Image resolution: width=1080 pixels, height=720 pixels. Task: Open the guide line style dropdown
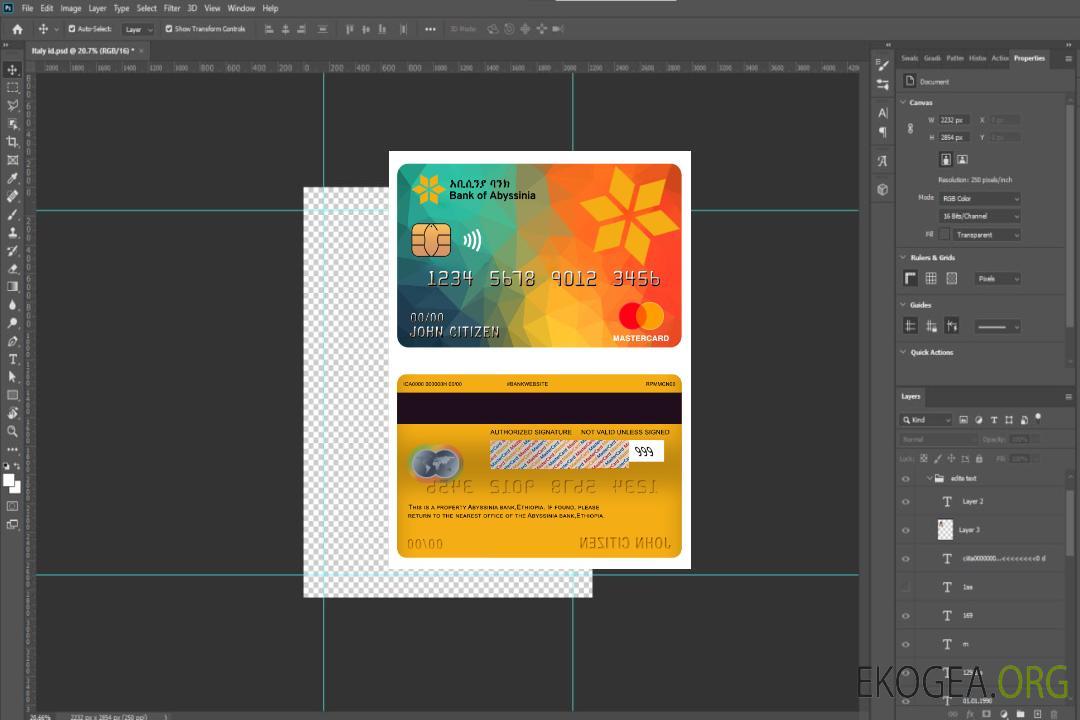click(x=998, y=327)
